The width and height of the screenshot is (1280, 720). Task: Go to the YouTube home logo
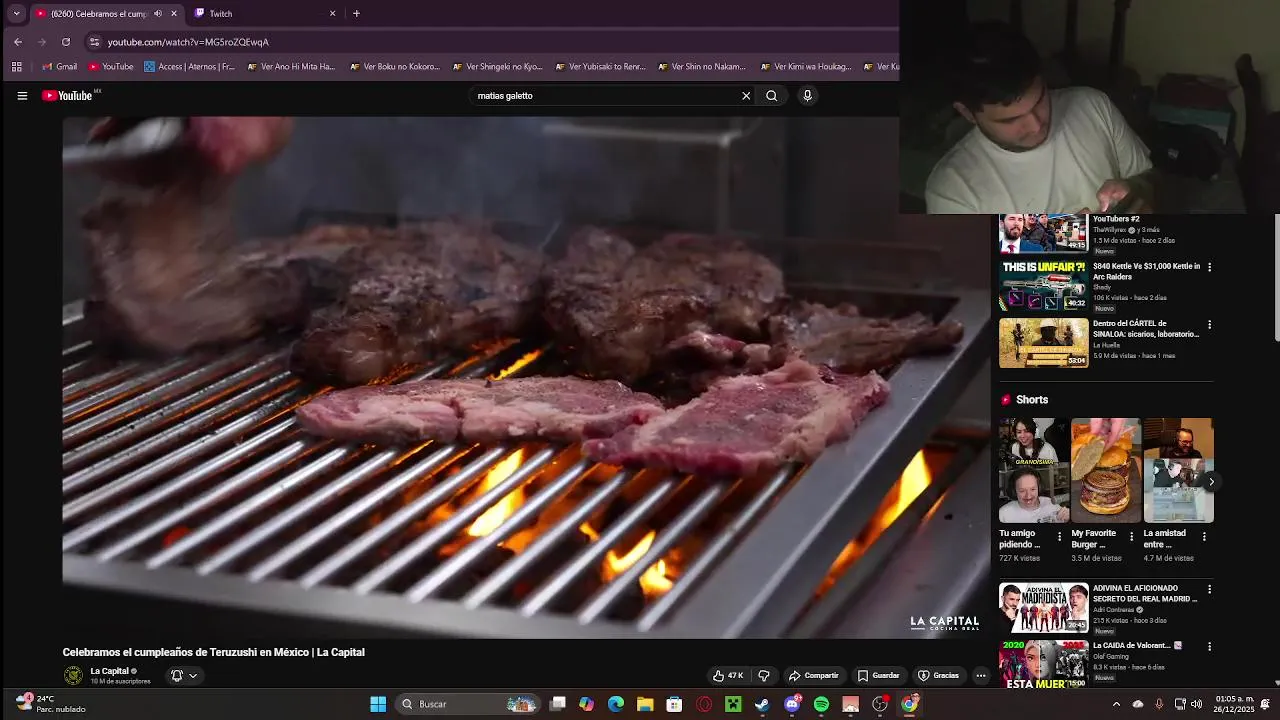point(68,96)
